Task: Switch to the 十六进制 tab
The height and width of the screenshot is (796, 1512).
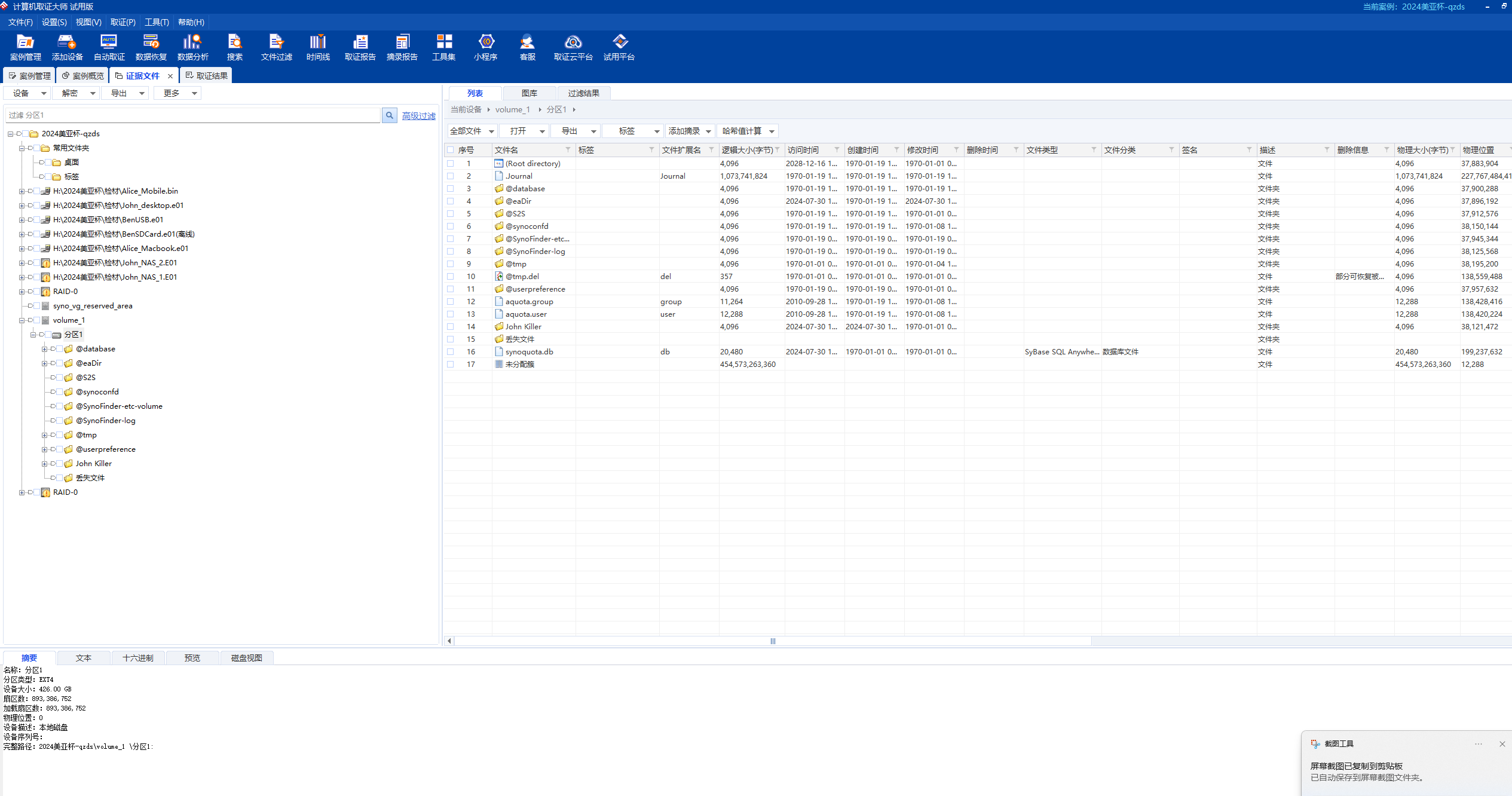Action: click(137, 658)
